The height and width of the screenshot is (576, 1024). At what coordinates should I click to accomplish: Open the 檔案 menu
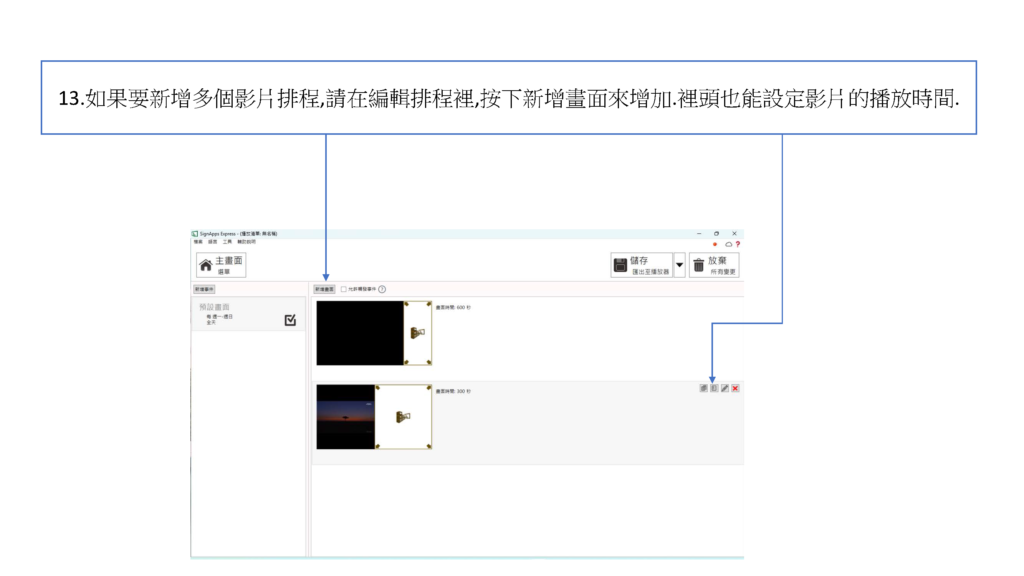pos(199,242)
